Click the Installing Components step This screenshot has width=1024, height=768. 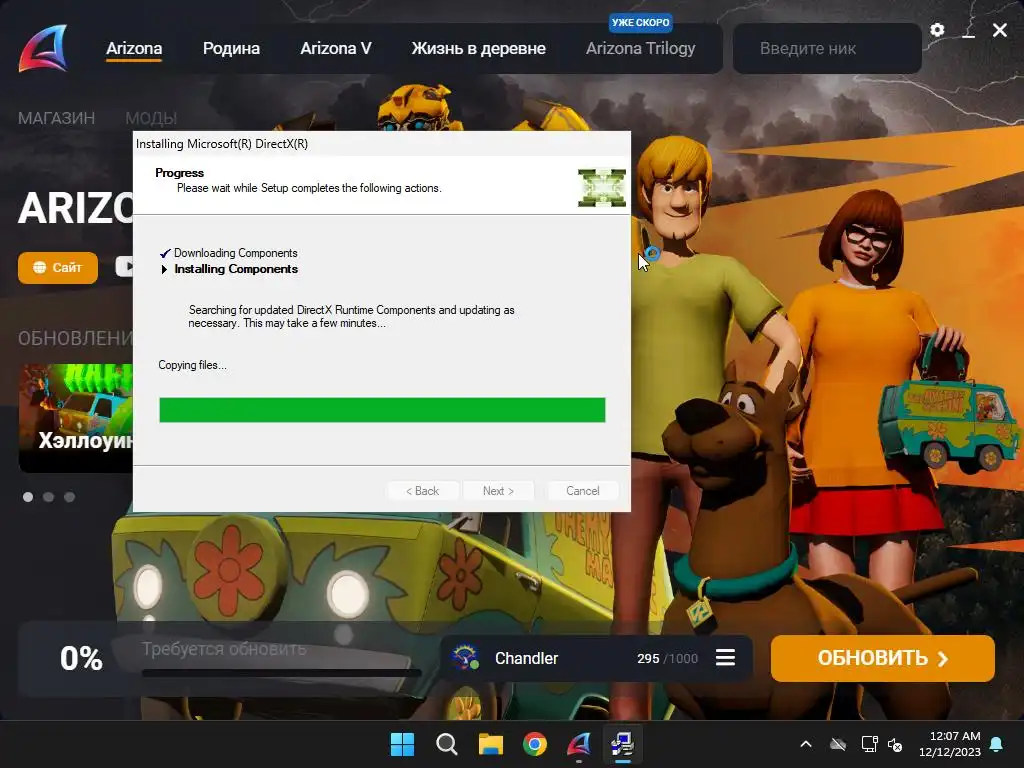[236, 269]
